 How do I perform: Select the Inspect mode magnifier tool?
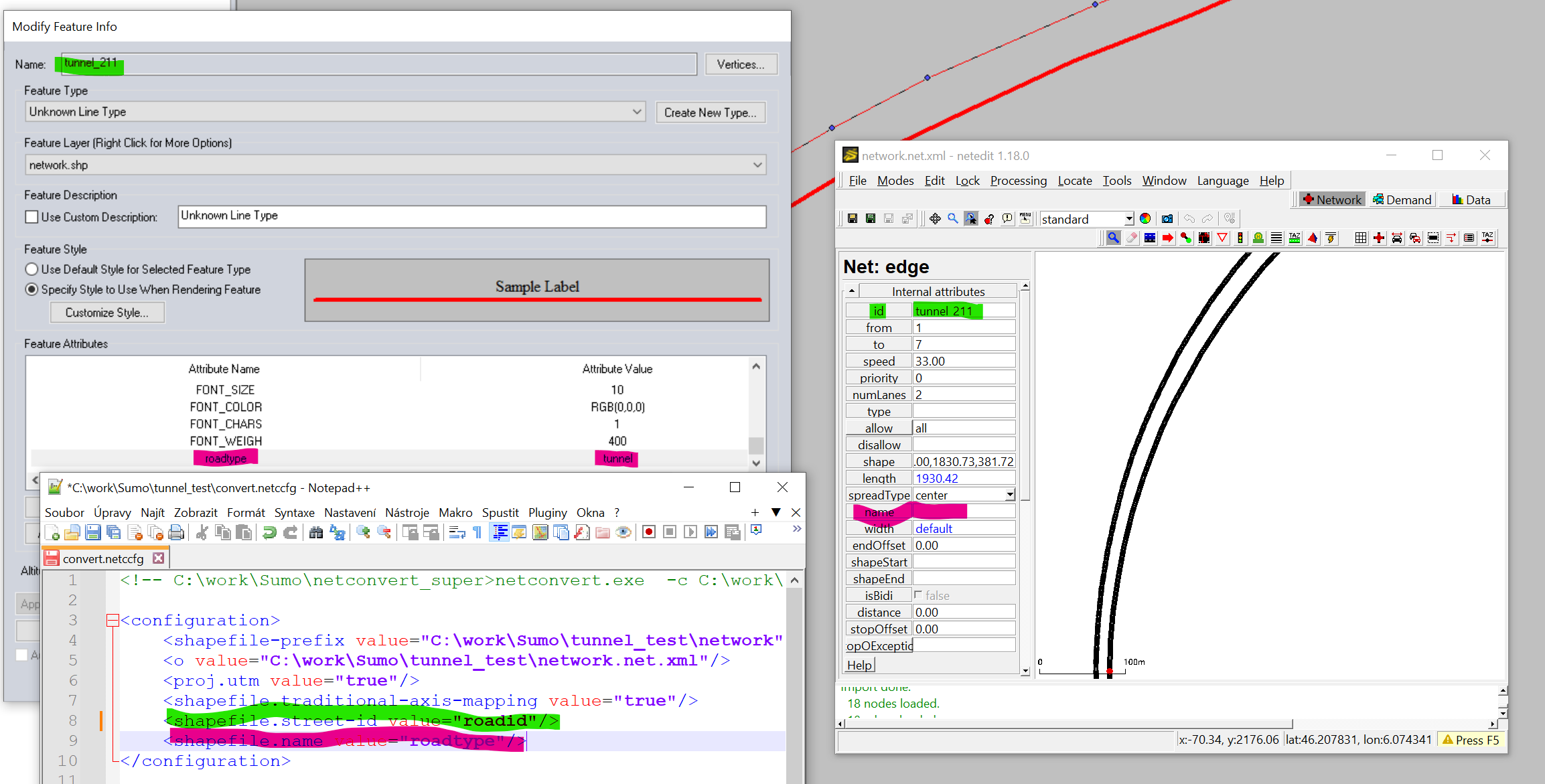point(1113,238)
